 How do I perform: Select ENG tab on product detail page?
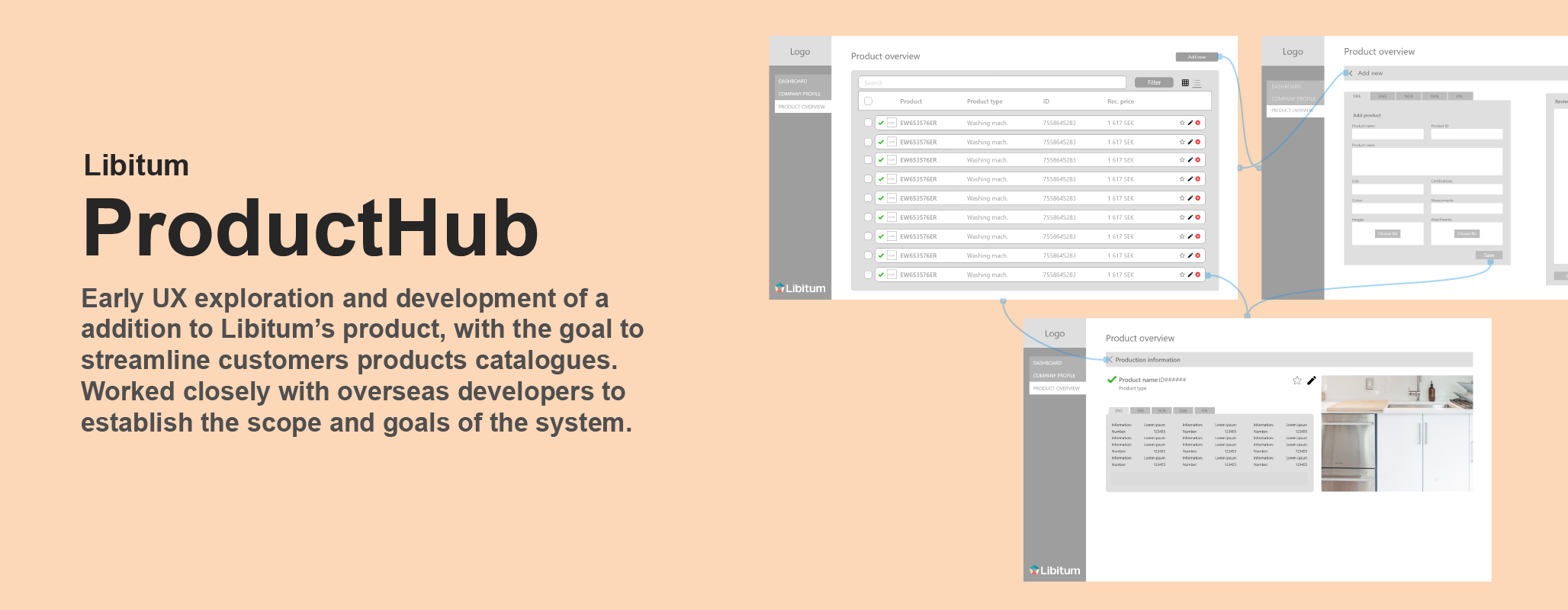(x=1119, y=410)
